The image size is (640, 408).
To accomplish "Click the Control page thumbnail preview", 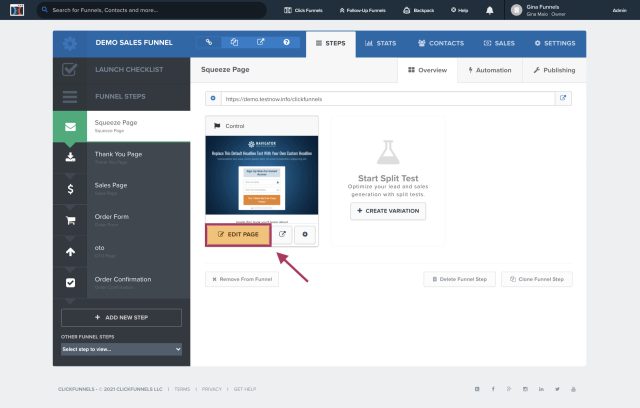I will [x=262, y=175].
